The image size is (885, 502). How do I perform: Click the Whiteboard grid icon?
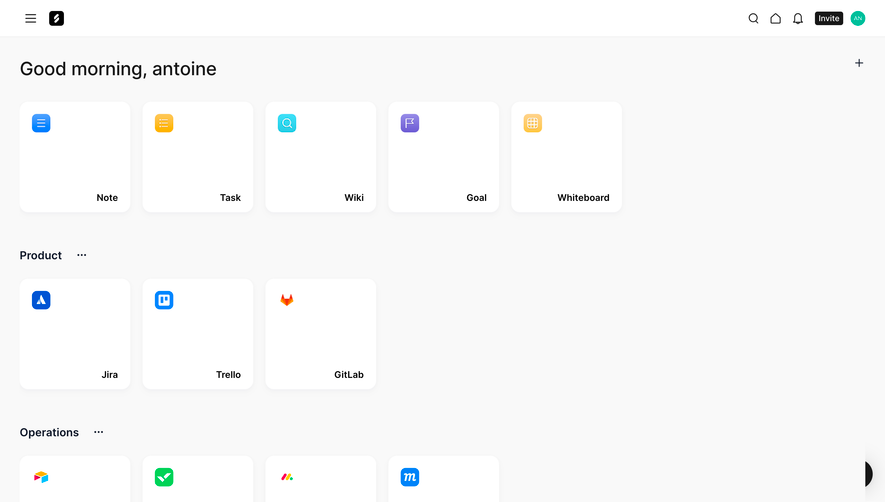click(x=533, y=123)
